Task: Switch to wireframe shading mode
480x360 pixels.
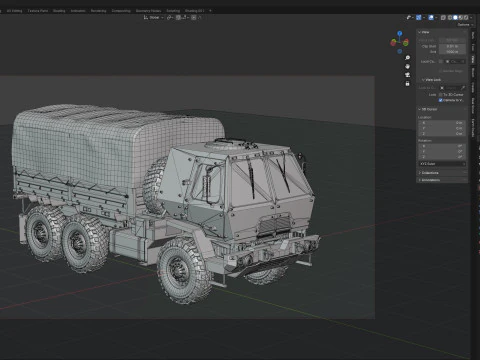Action: [x=450, y=18]
